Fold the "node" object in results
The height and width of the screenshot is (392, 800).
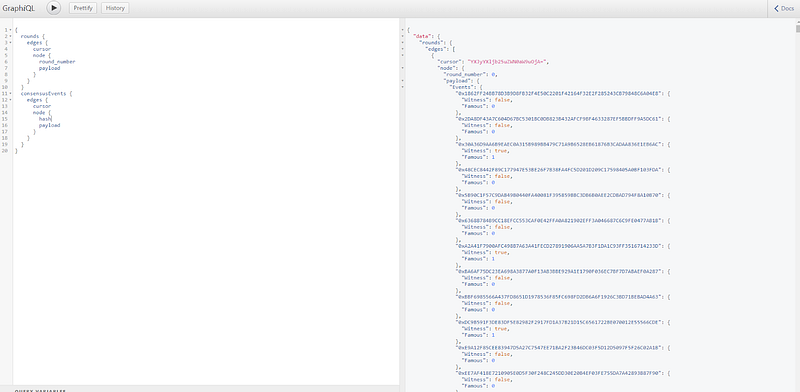(403, 68)
